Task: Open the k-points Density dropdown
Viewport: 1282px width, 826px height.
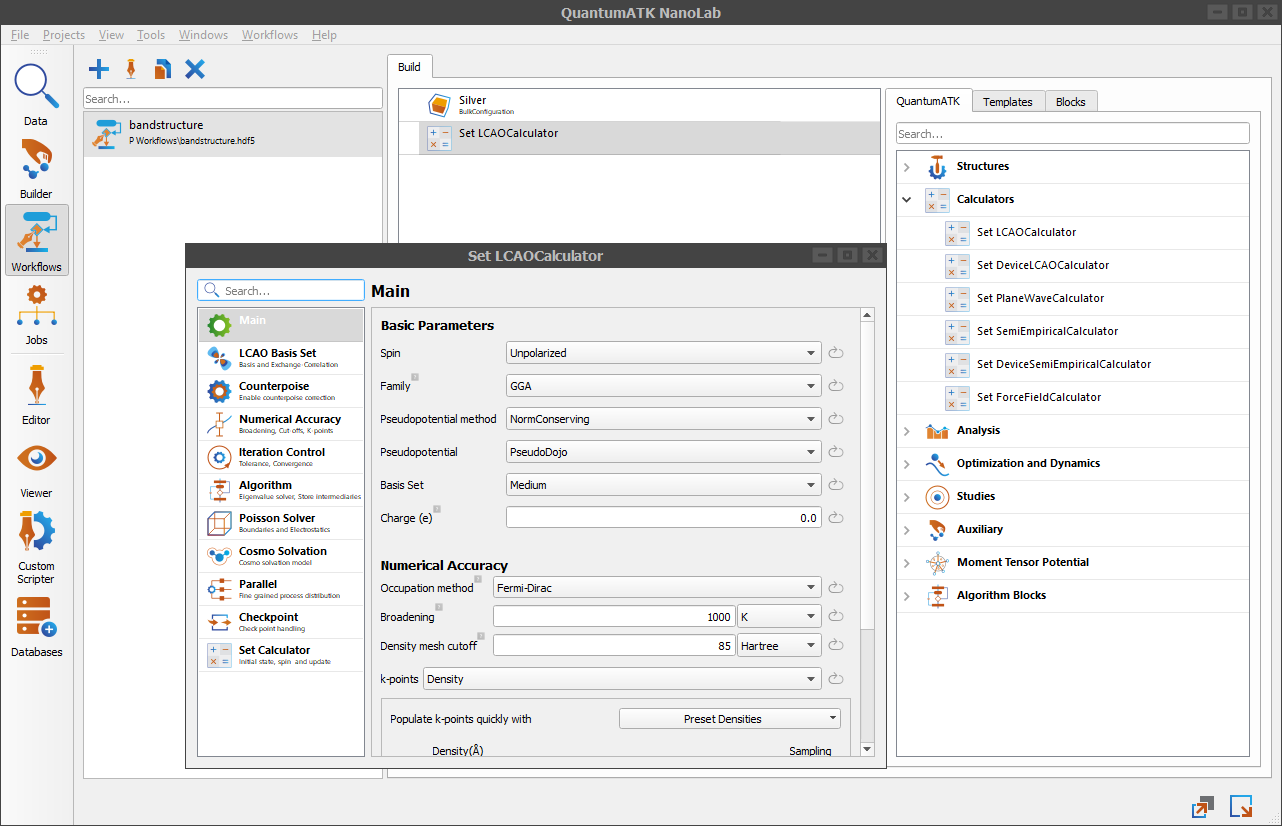Action: pyautogui.click(x=622, y=679)
